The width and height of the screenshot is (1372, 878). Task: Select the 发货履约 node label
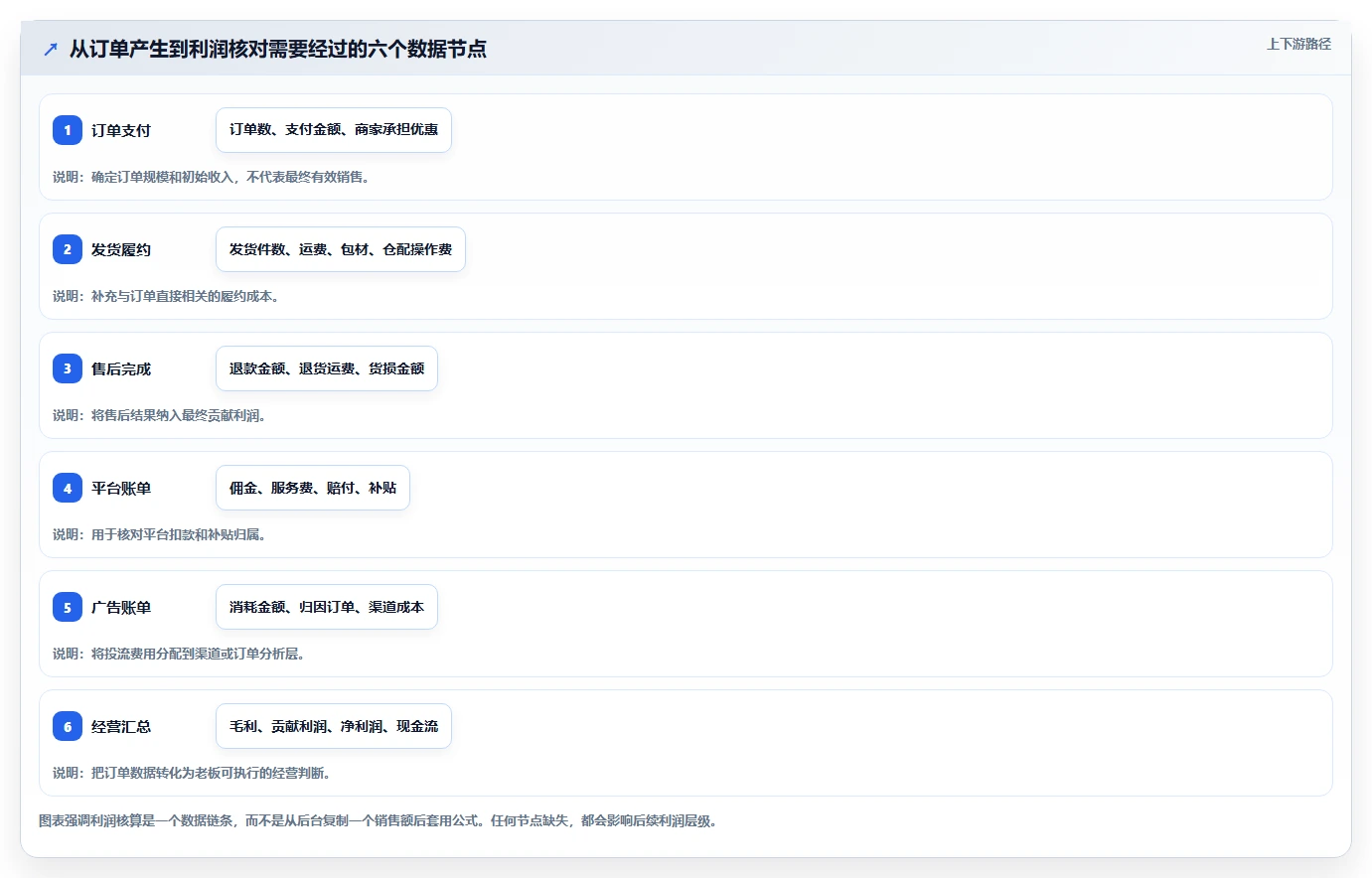coord(121,249)
